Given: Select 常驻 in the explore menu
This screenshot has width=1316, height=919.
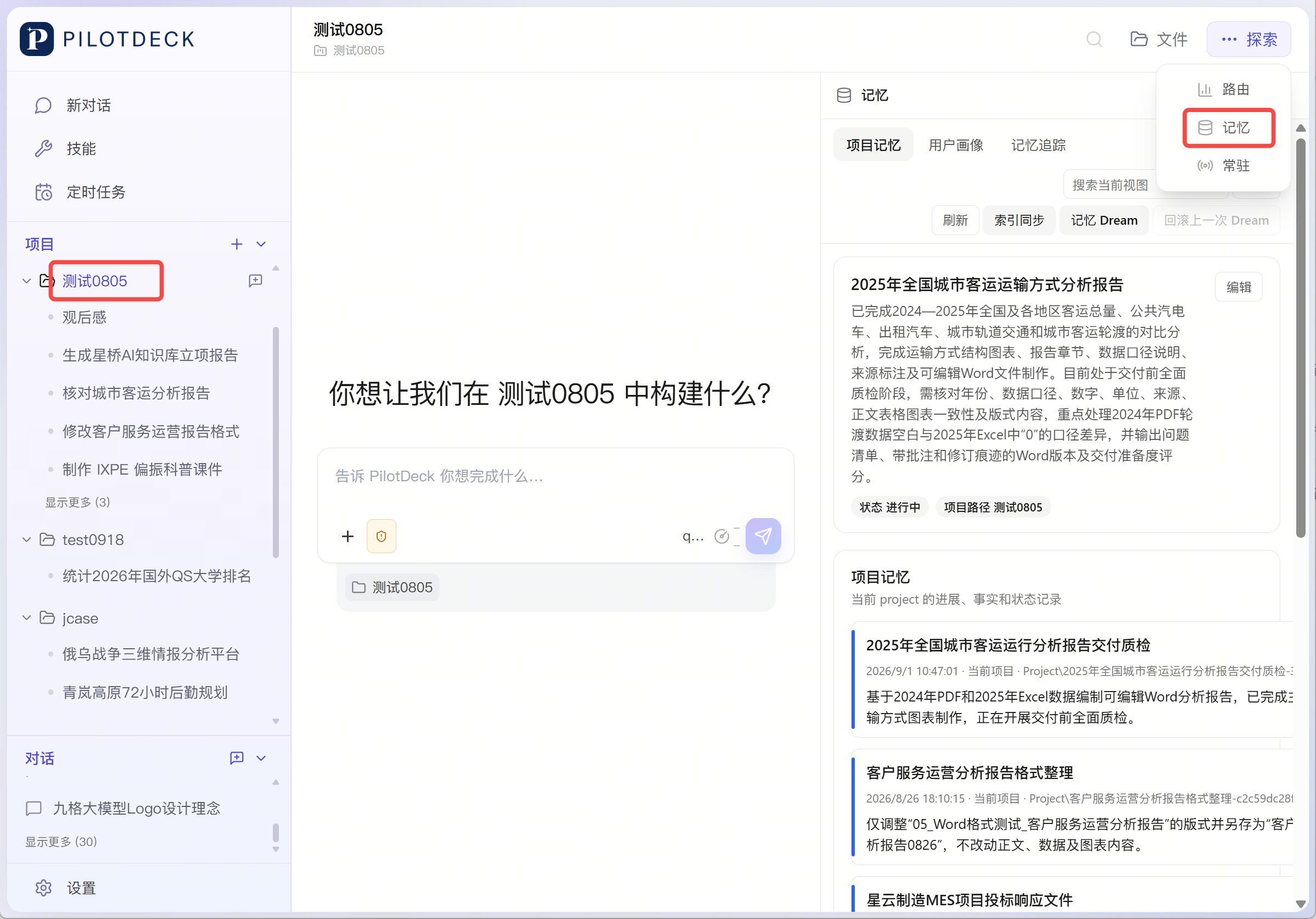Looking at the screenshot, I should point(1223,166).
